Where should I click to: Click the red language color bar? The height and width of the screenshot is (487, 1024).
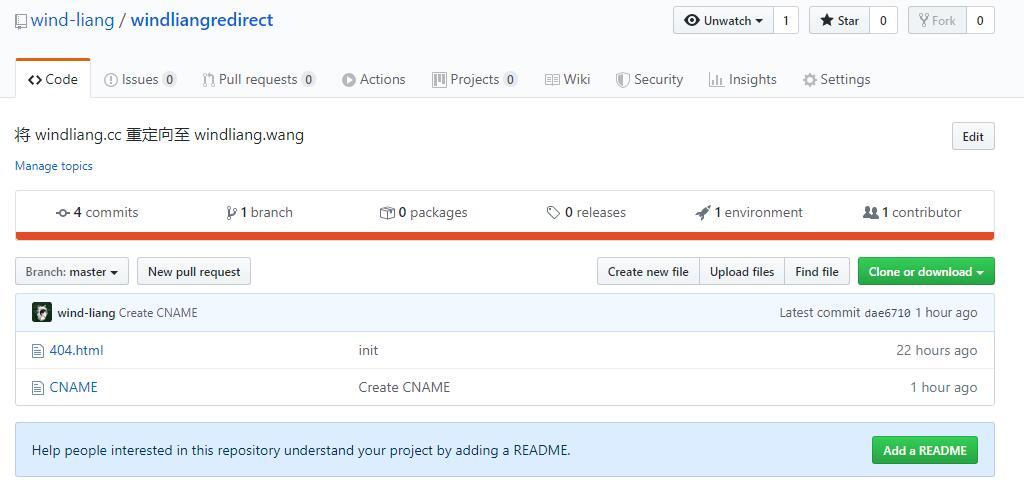(504, 236)
